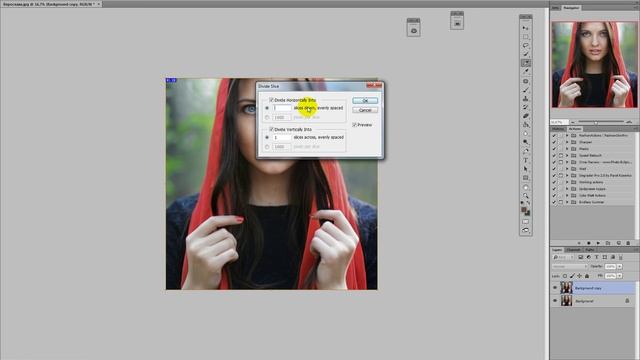Screen dimensions: 640x360
Task: Select the Layers tab
Action: pyautogui.click(x=557, y=250)
